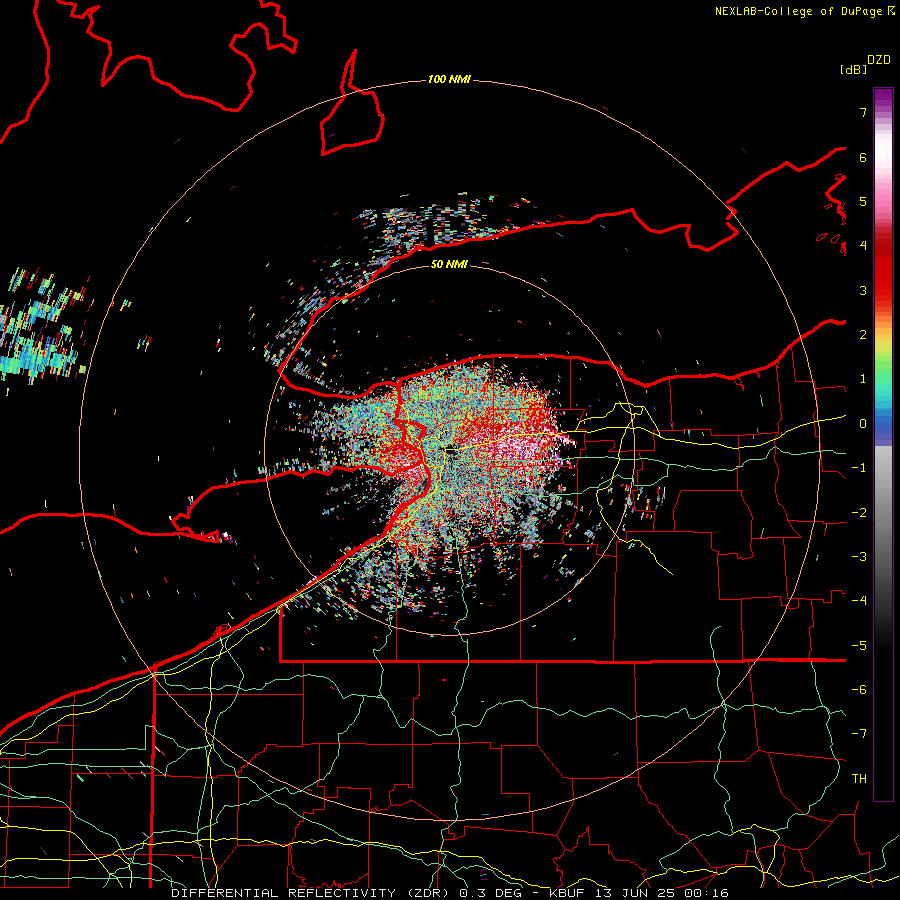
Task: Pick the positive 4 dB scale value
Action: 863,246
